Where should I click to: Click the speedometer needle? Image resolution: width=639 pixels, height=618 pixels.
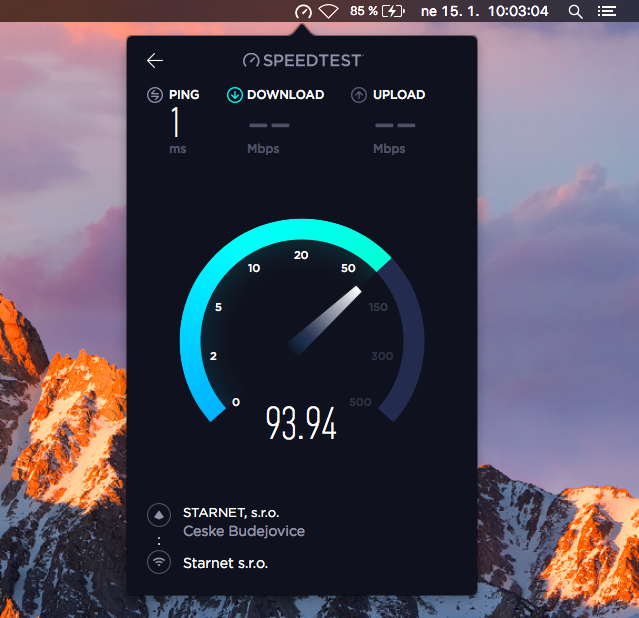[x=324, y=320]
